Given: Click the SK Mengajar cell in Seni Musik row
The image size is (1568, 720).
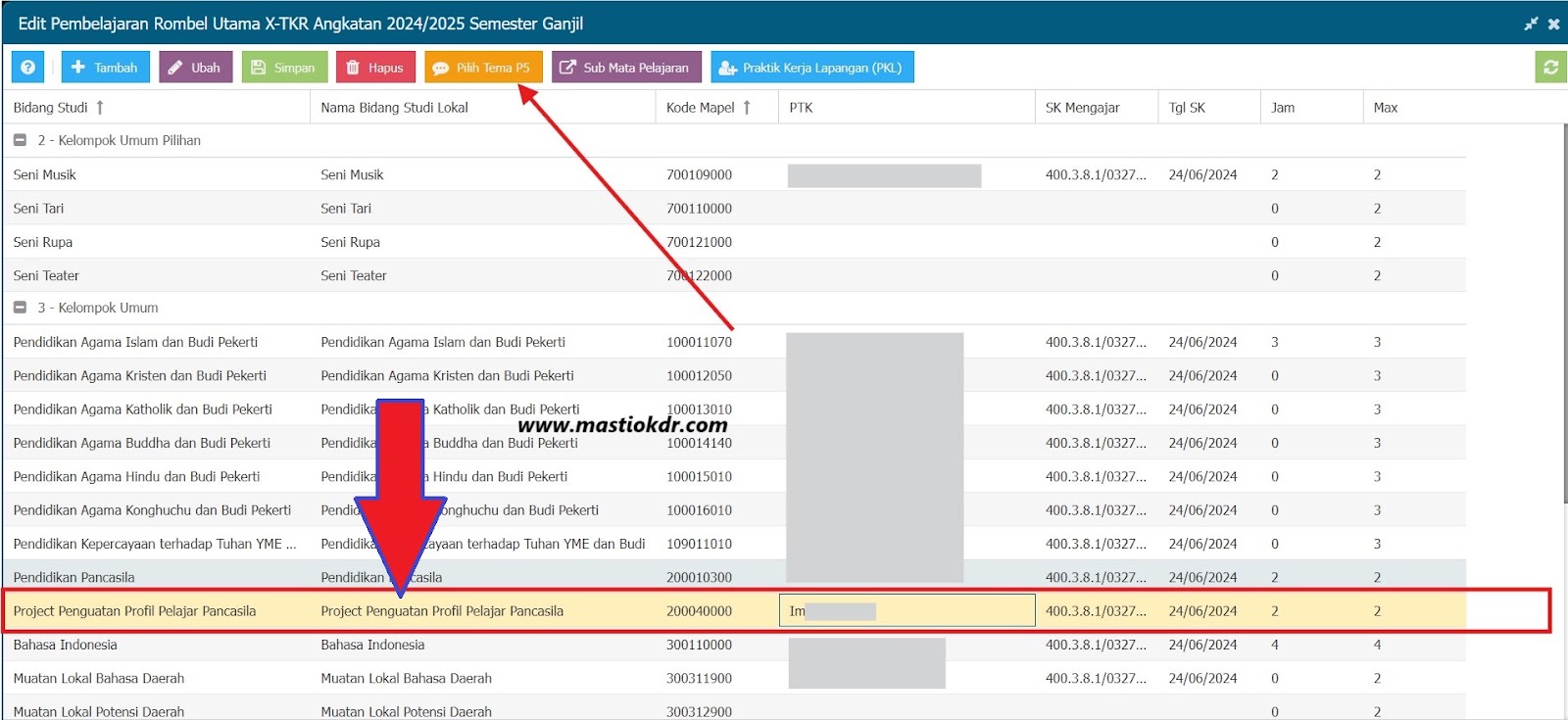Looking at the screenshot, I should (x=1096, y=174).
